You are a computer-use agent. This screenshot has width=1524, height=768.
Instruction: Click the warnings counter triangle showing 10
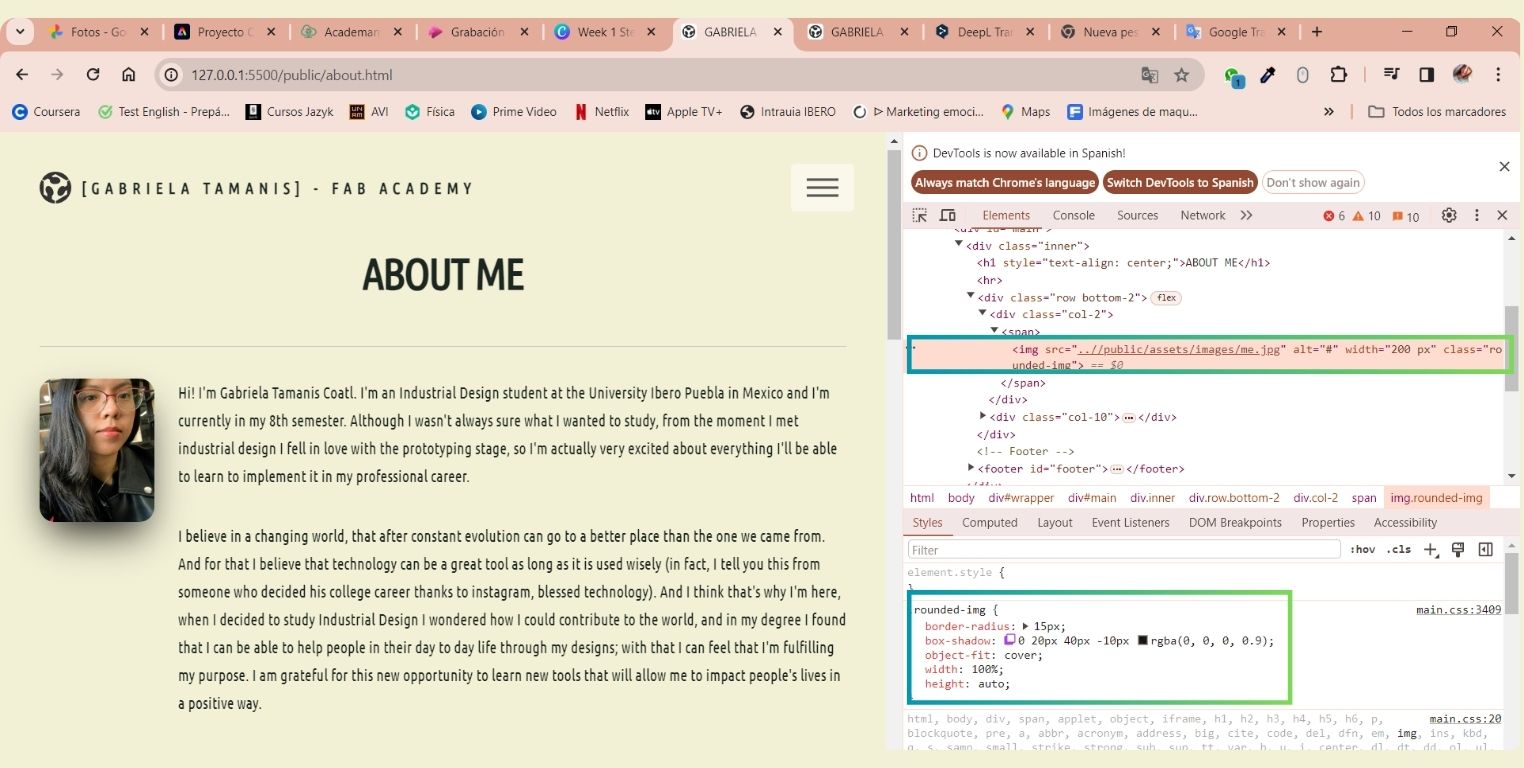1366,216
